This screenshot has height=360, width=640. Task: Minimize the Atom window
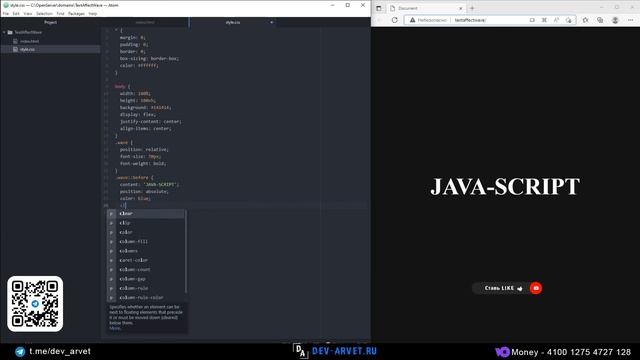[333, 5]
